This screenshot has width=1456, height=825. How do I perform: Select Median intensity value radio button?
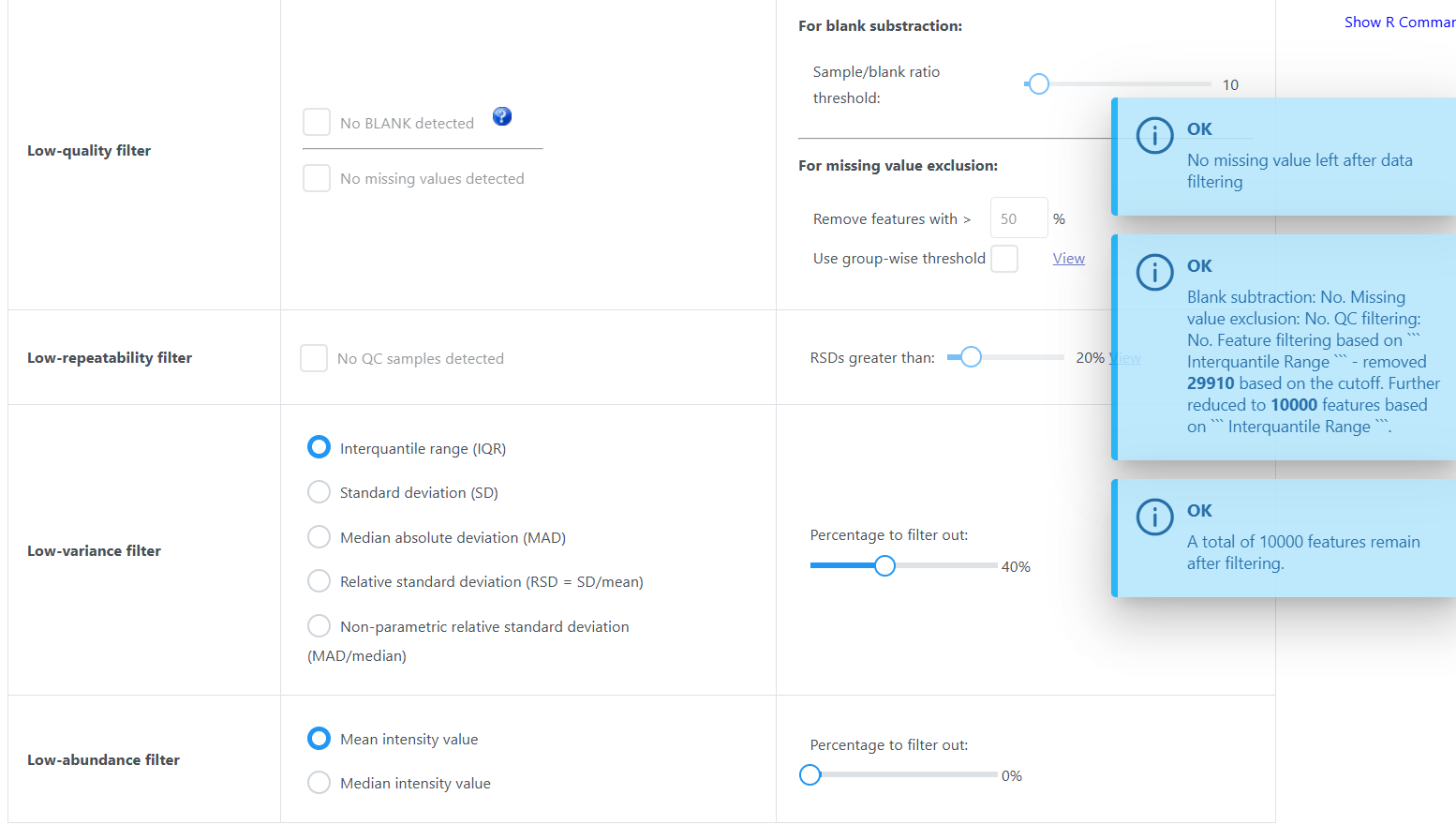319,783
